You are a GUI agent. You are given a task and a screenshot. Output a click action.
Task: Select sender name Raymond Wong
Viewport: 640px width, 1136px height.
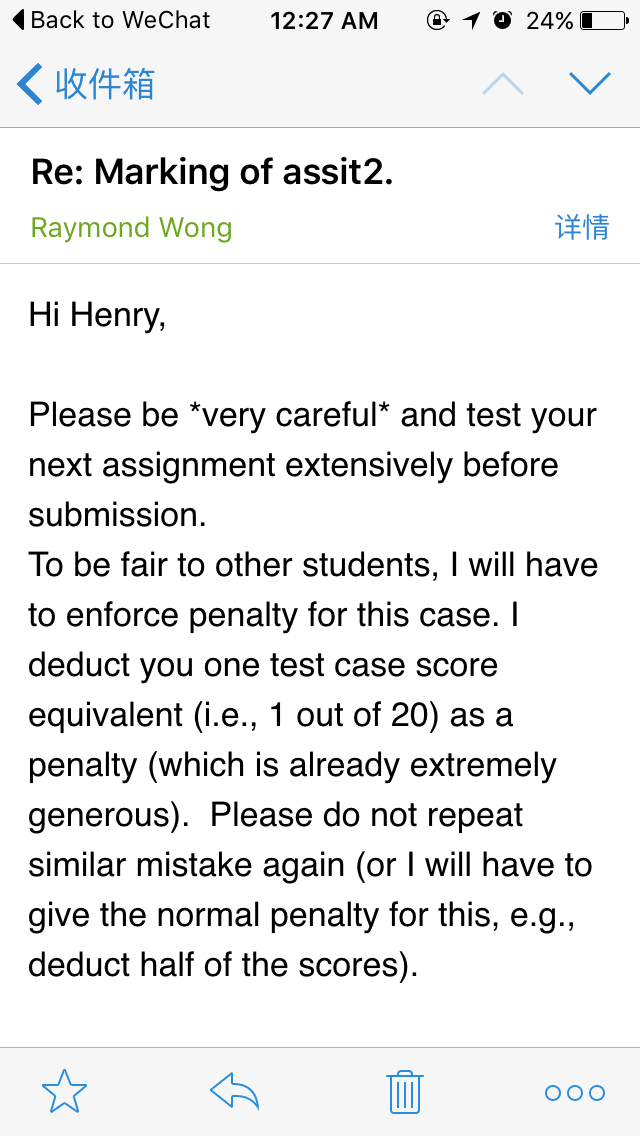coord(131,227)
